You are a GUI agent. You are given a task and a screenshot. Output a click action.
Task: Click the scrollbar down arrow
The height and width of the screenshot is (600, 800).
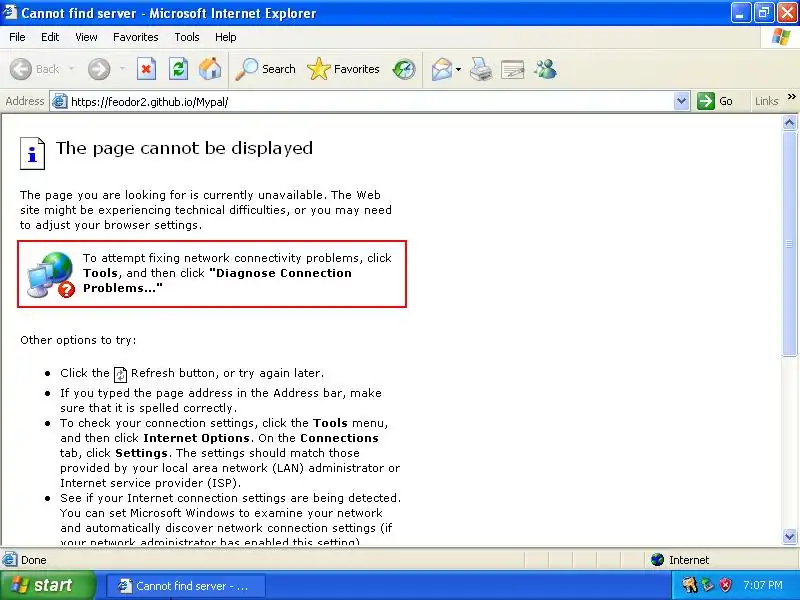pos(789,536)
